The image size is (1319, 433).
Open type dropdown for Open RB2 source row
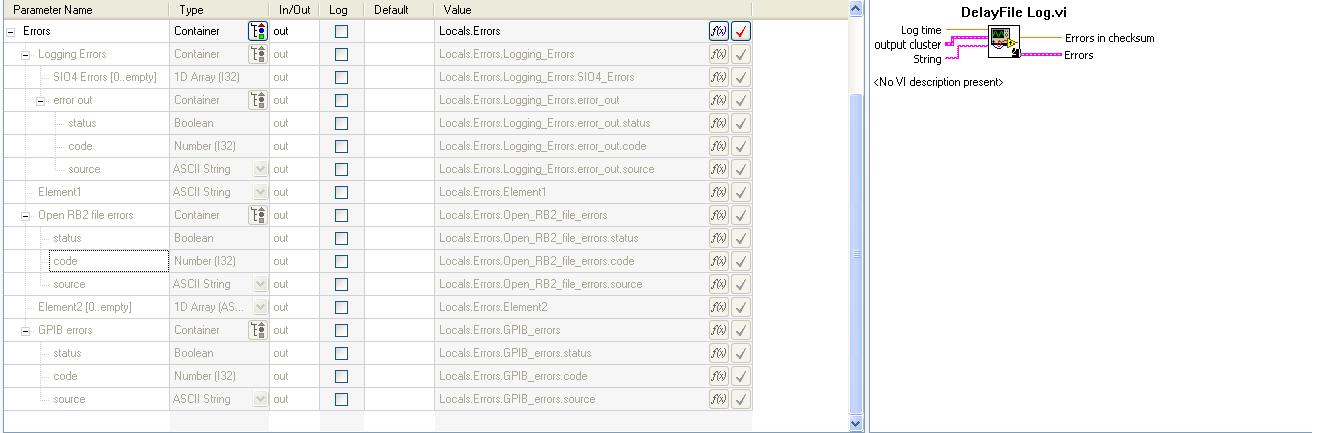point(261,284)
